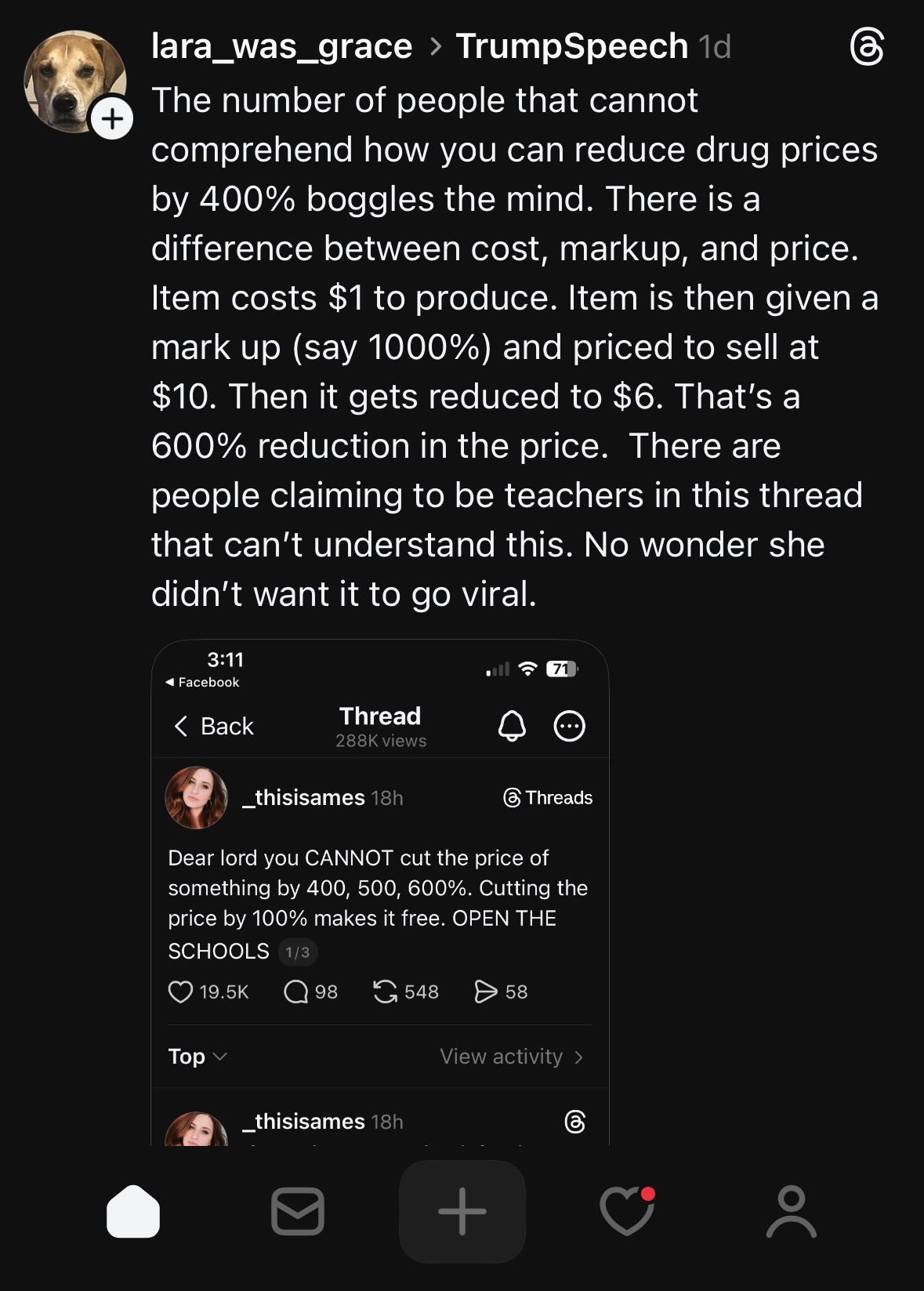Screen dimensions: 924x1291
Task: Tap the Back button in embedded screenshot
Action: (213, 726)
